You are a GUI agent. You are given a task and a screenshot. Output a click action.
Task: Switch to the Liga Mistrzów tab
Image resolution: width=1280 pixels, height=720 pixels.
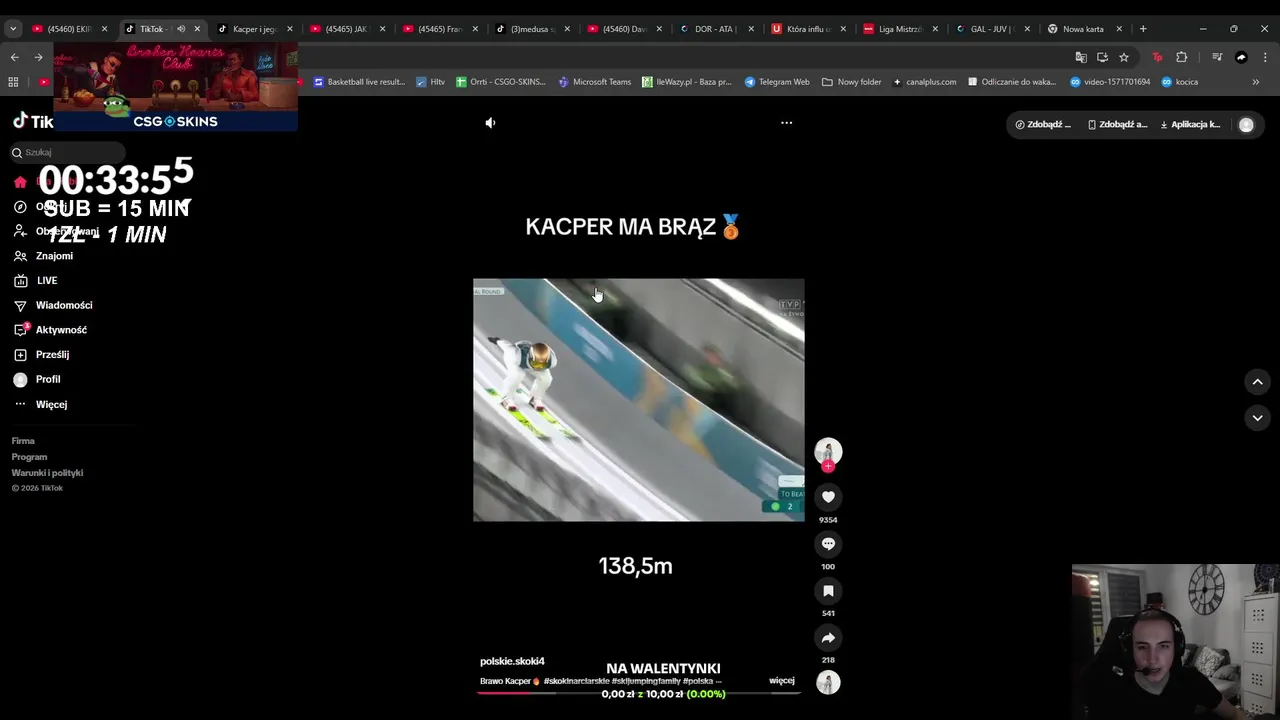coord(899,29)
